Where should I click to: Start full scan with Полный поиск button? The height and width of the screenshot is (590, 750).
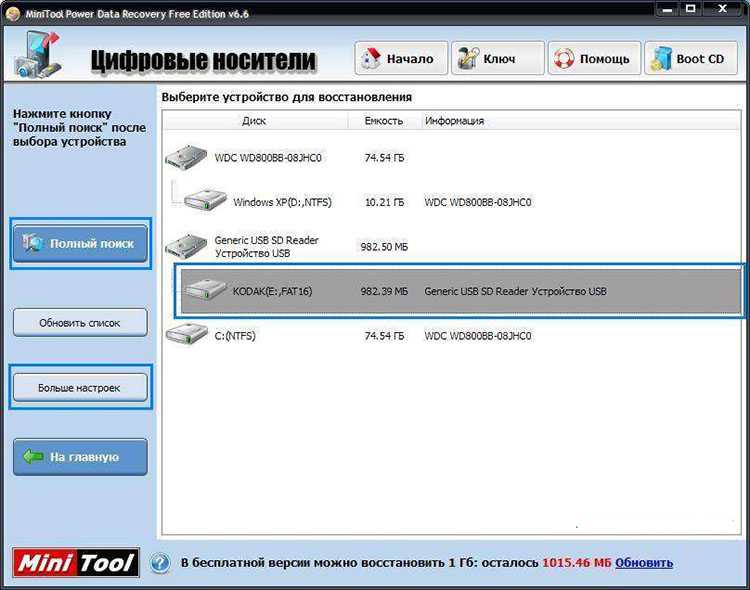80,244
